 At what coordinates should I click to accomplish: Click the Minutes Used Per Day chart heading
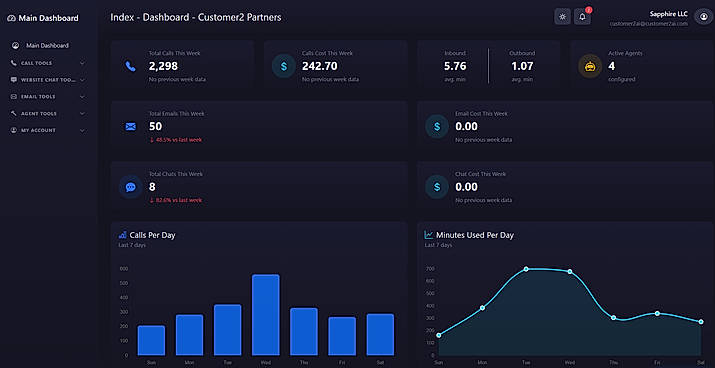pos(475,235)
